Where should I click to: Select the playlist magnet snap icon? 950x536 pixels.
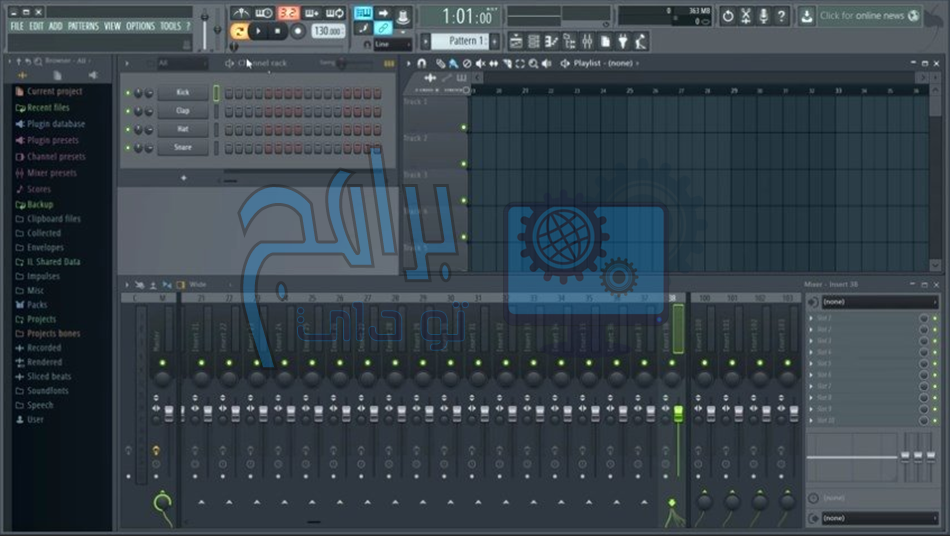point(421,63)
